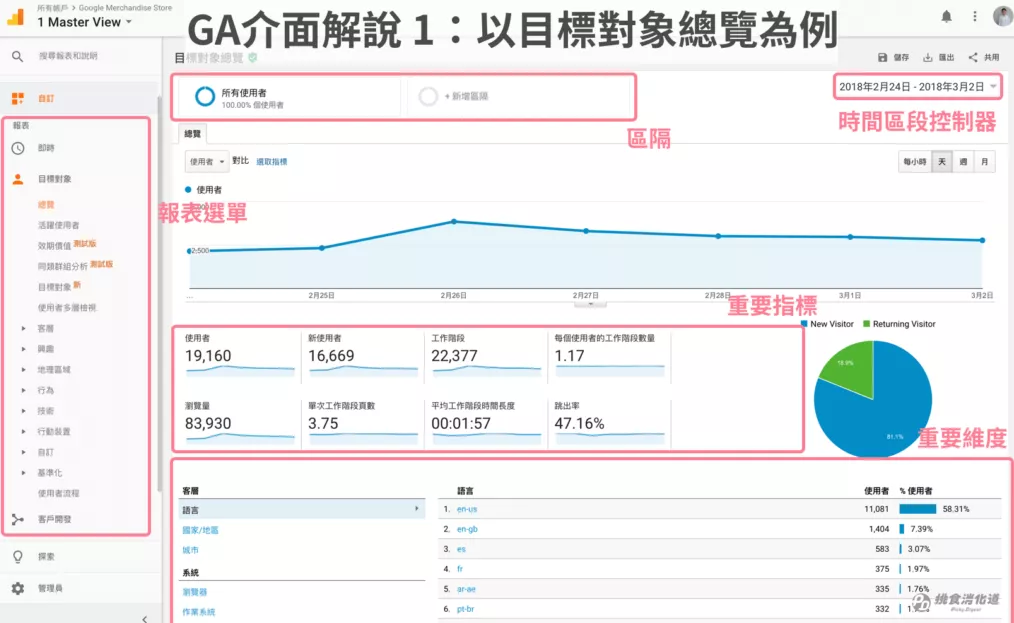The height and width of the screenshot is (623, 1014).
Task: Click the 儲存 save button
Action: pyautogui.click(x=893, y=58)
